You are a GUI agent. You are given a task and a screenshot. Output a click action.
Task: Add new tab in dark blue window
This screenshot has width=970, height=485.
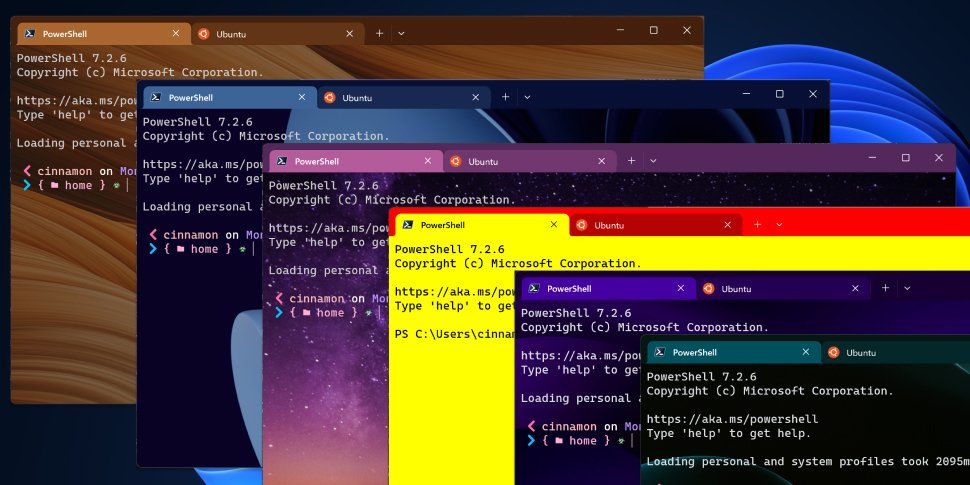(505, 97)
